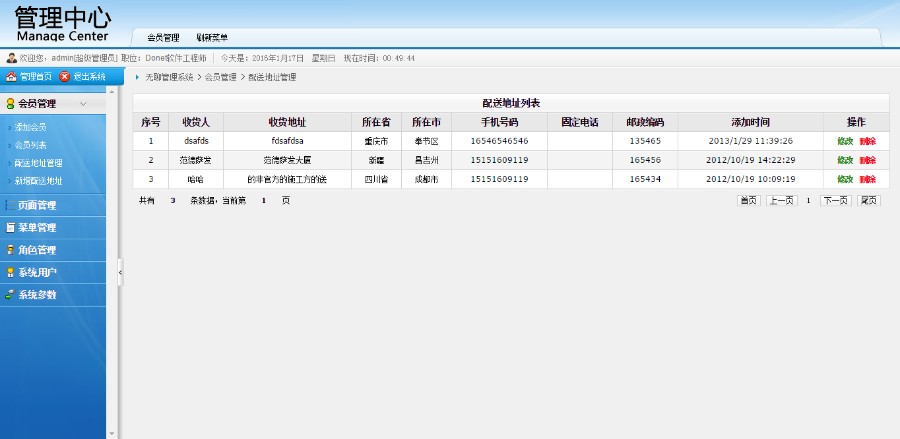Click the 手机号码 column header
900x439 pixels.
tap(499, 122)
